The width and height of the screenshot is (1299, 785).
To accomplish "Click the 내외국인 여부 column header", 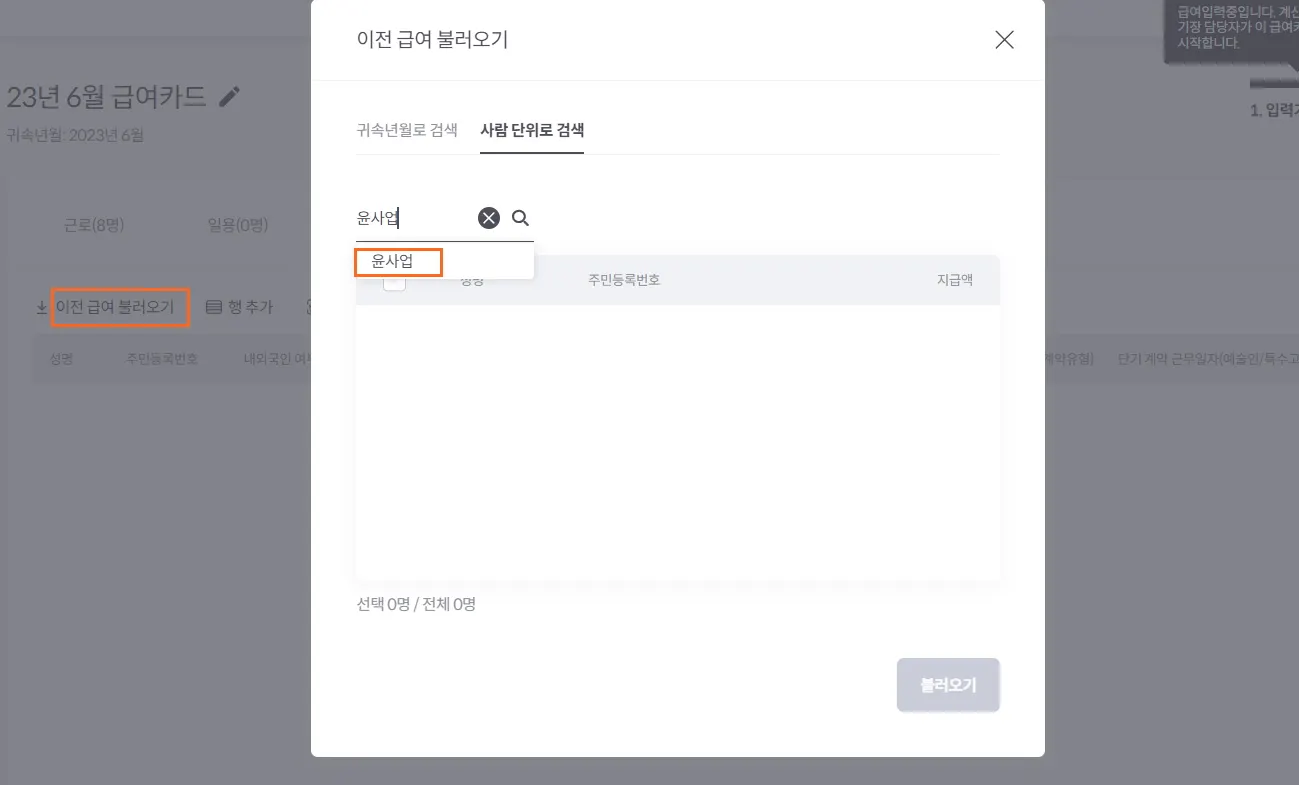I will (x=278, y=359).
